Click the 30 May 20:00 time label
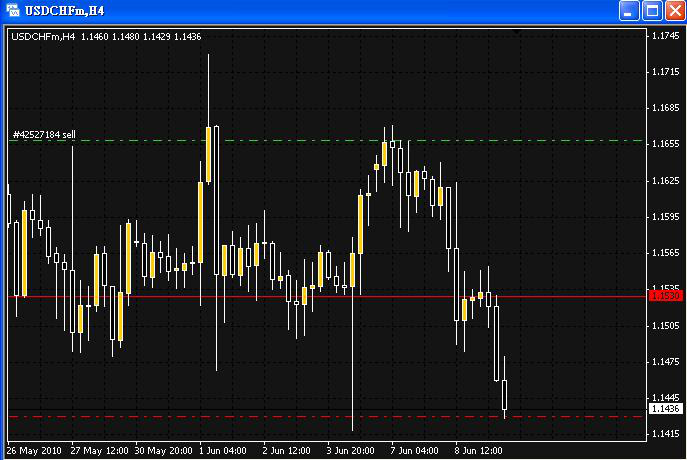 (x=163, y=451)
